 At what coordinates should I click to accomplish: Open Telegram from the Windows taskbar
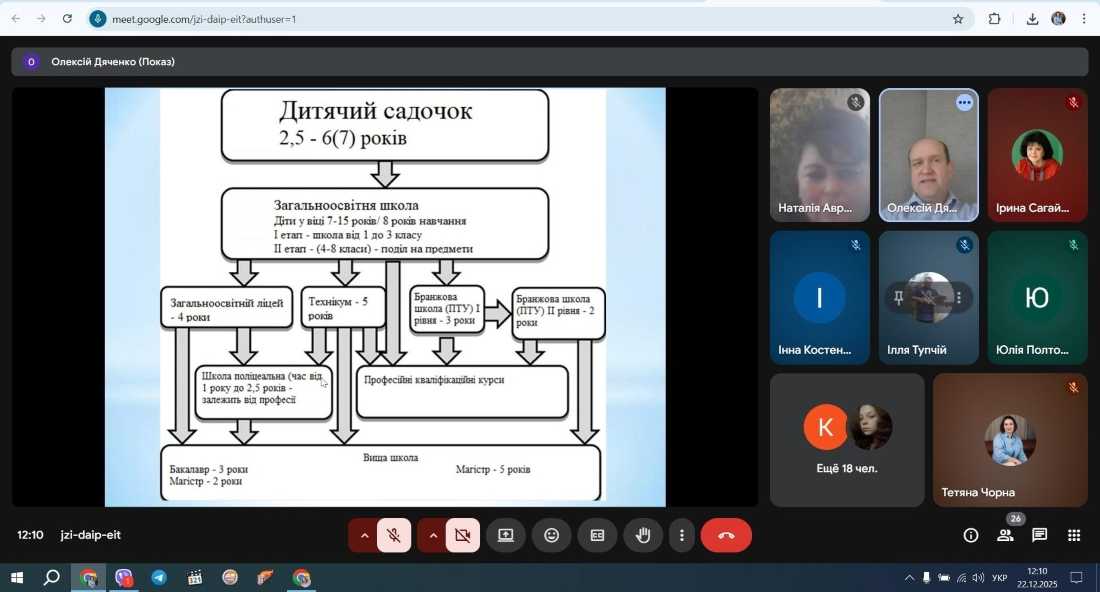tap(159, 577)
